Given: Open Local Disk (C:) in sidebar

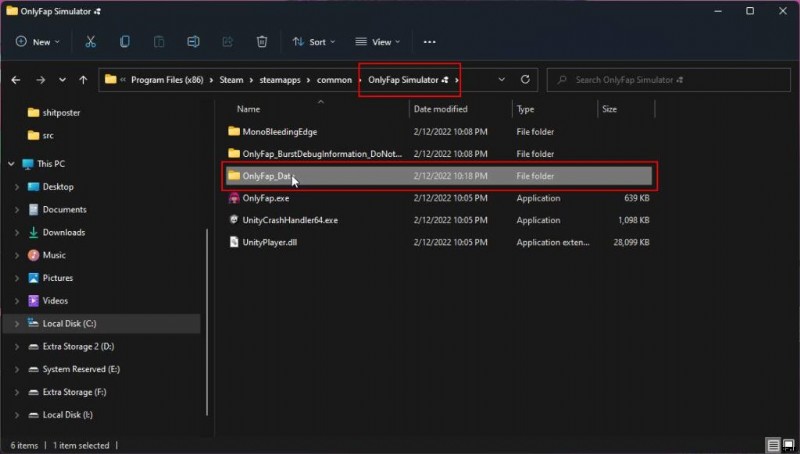Looking at the screenshot, I should pyautogui.click(x=69, y=323).
